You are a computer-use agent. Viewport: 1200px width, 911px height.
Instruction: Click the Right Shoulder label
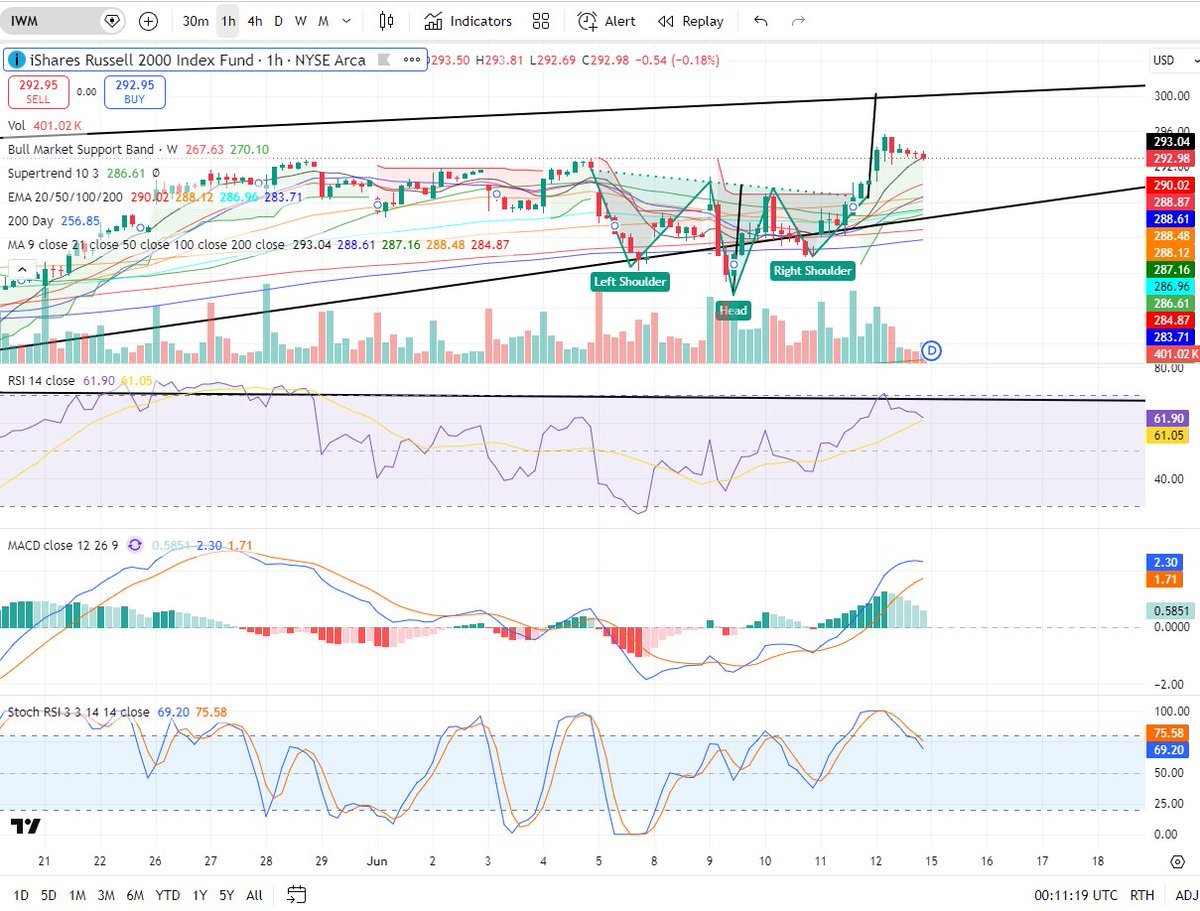pyautogui.click(x=812, y=270)
